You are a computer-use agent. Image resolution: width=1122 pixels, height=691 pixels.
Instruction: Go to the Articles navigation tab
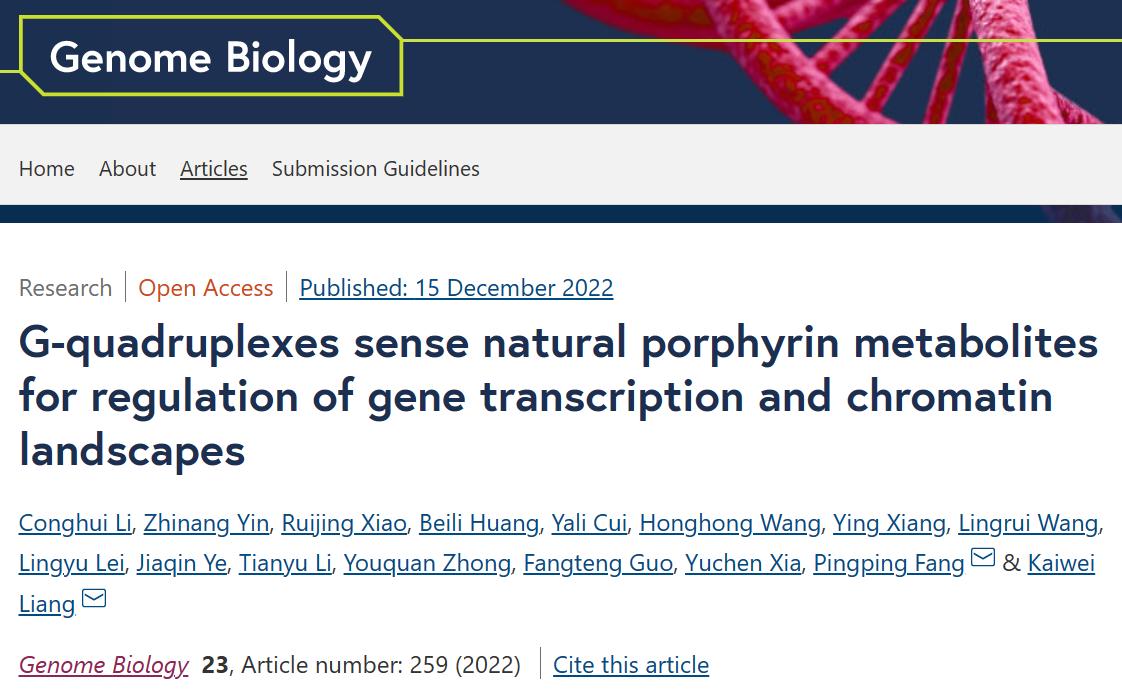tap(214, 169)
